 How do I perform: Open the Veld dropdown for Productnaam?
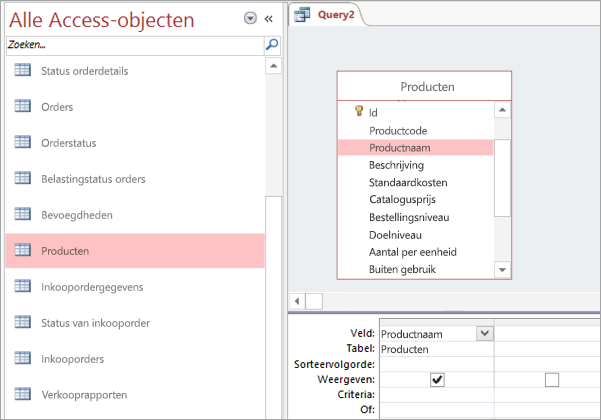484,333
